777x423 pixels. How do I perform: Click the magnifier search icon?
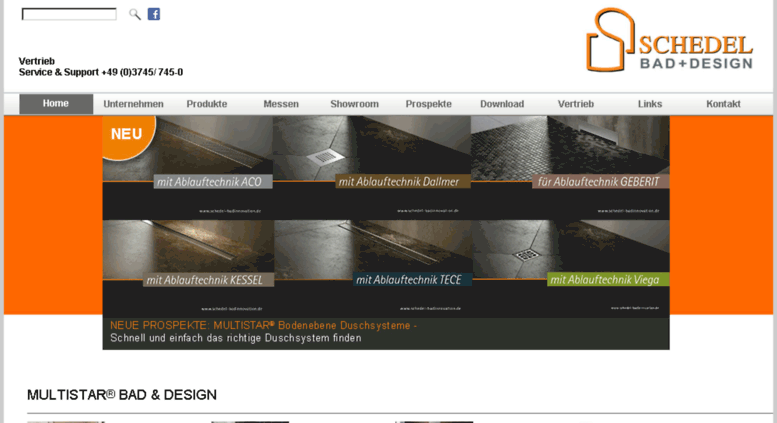(134, 14)
